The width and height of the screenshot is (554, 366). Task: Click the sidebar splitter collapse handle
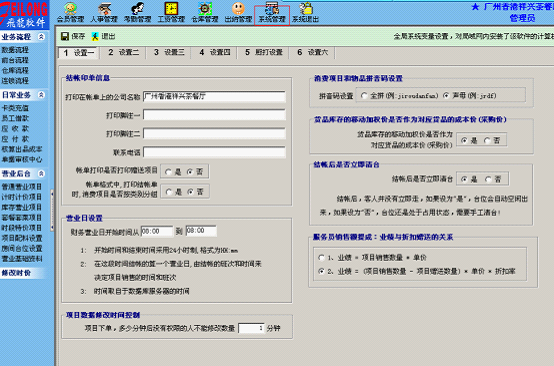click(52, 211)
